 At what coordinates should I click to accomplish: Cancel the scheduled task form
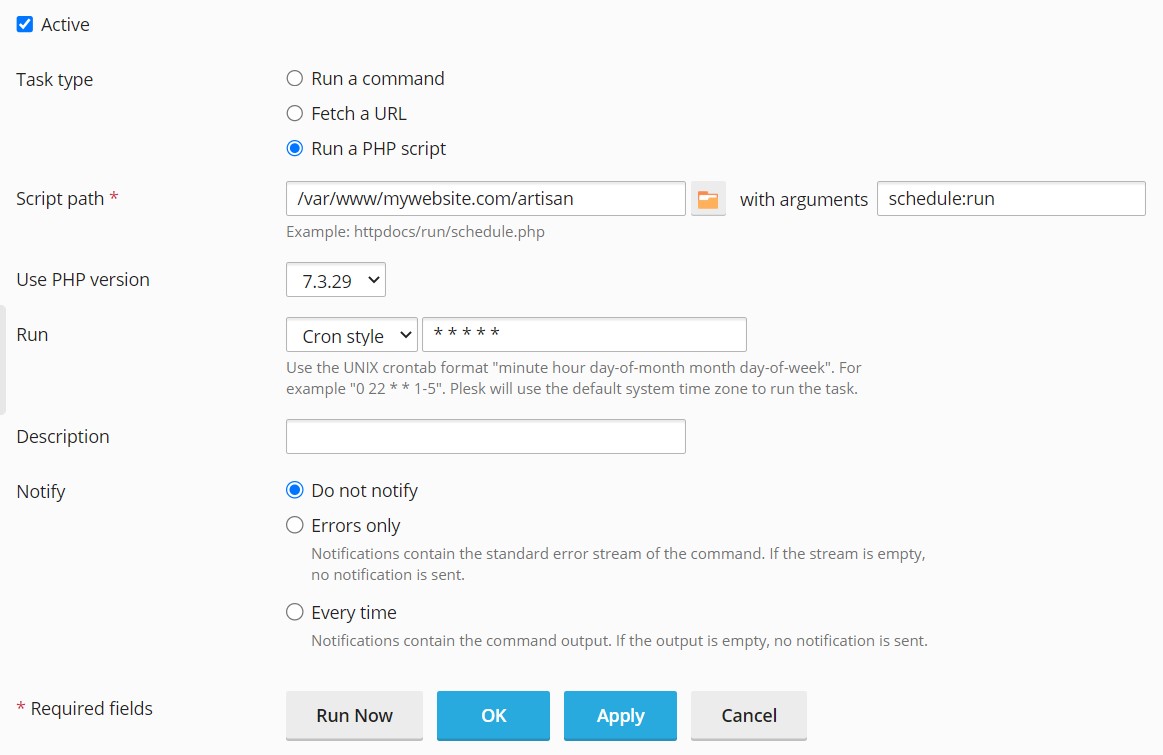click(748, 716)
